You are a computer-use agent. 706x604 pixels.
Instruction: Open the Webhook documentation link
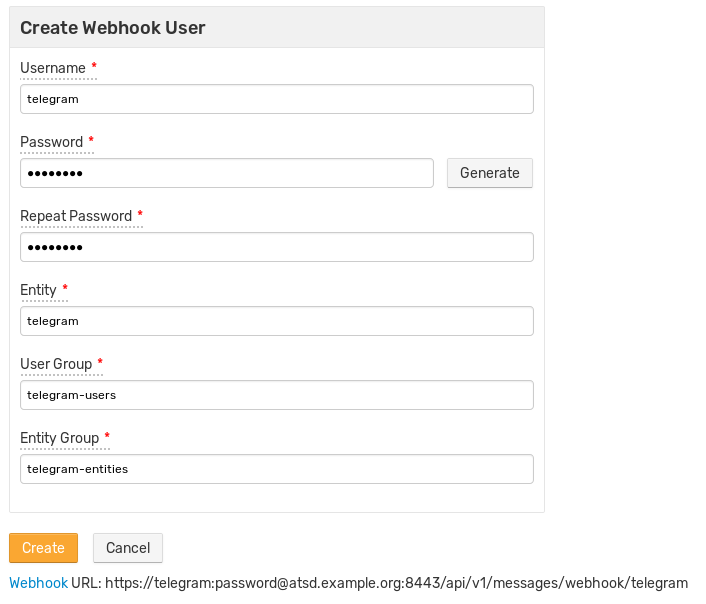38,583
